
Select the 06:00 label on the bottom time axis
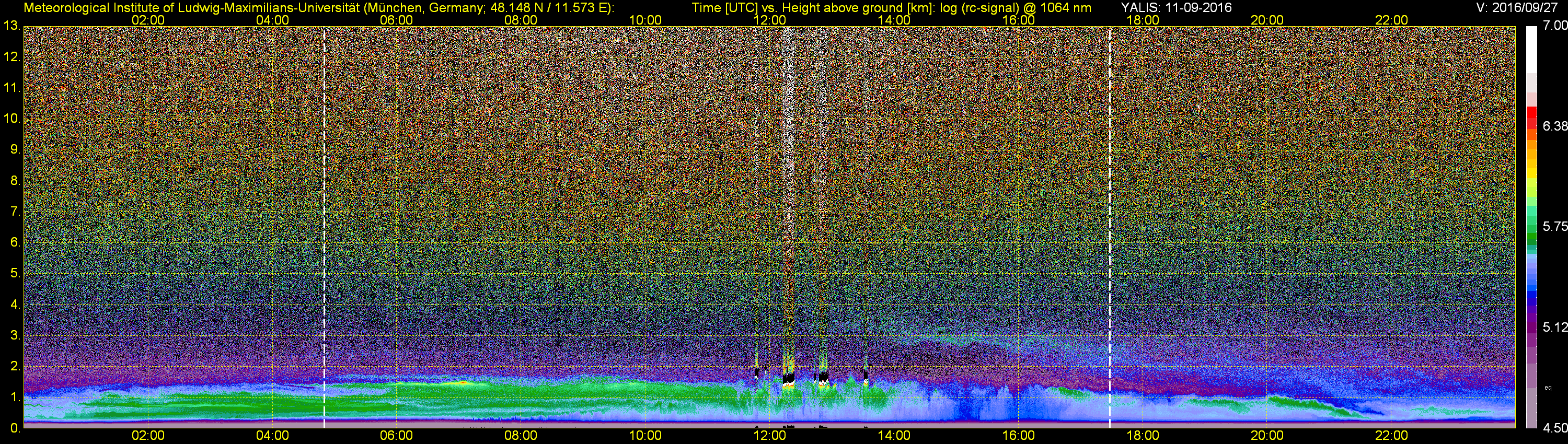[x=396, y=436]
